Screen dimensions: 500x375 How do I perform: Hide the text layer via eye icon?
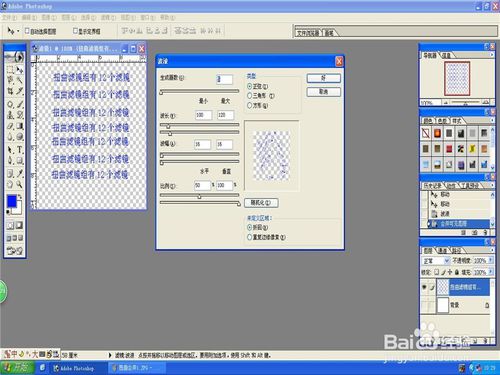coord(424,287)
